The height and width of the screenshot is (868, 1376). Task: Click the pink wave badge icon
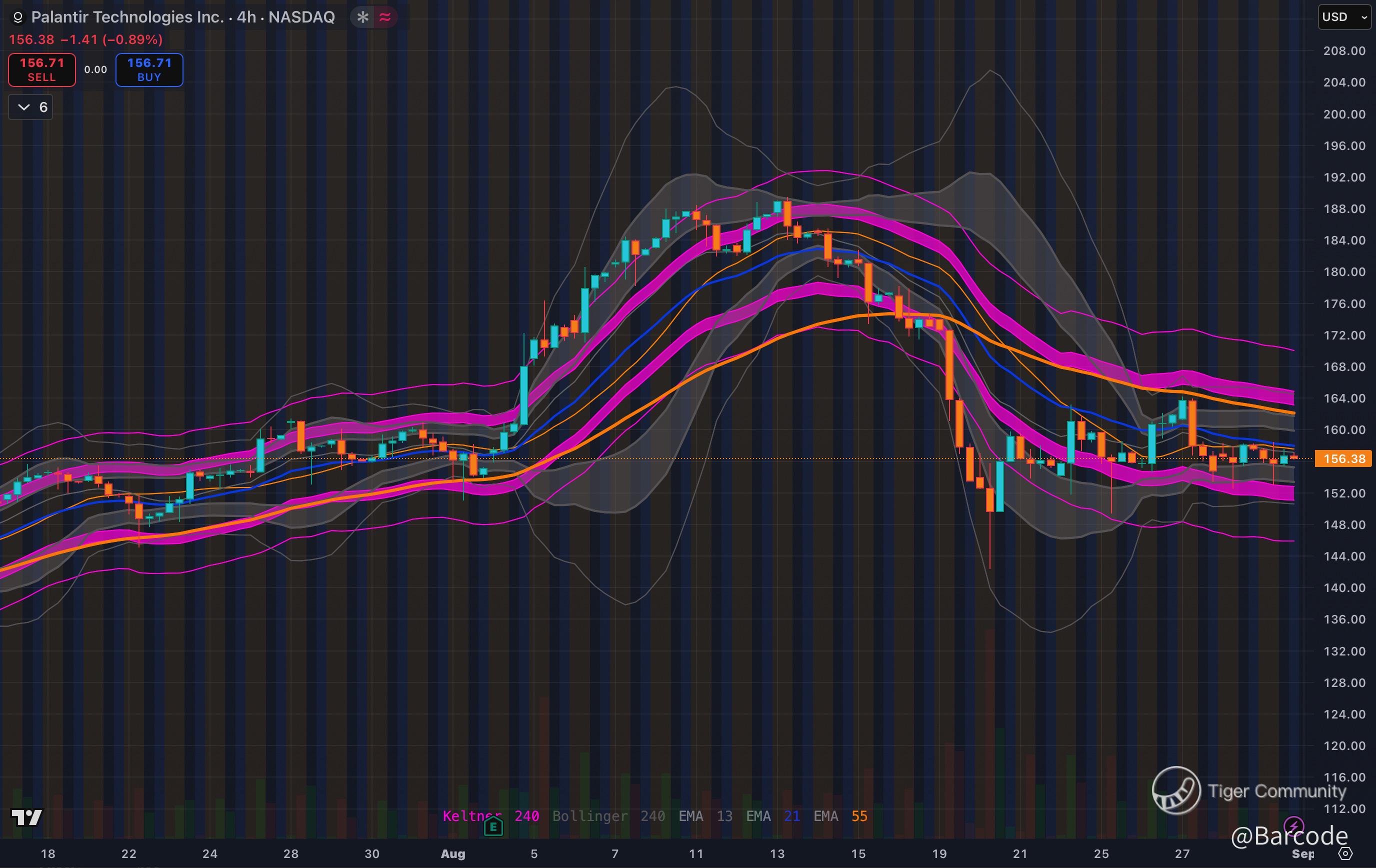coord(385,17)
